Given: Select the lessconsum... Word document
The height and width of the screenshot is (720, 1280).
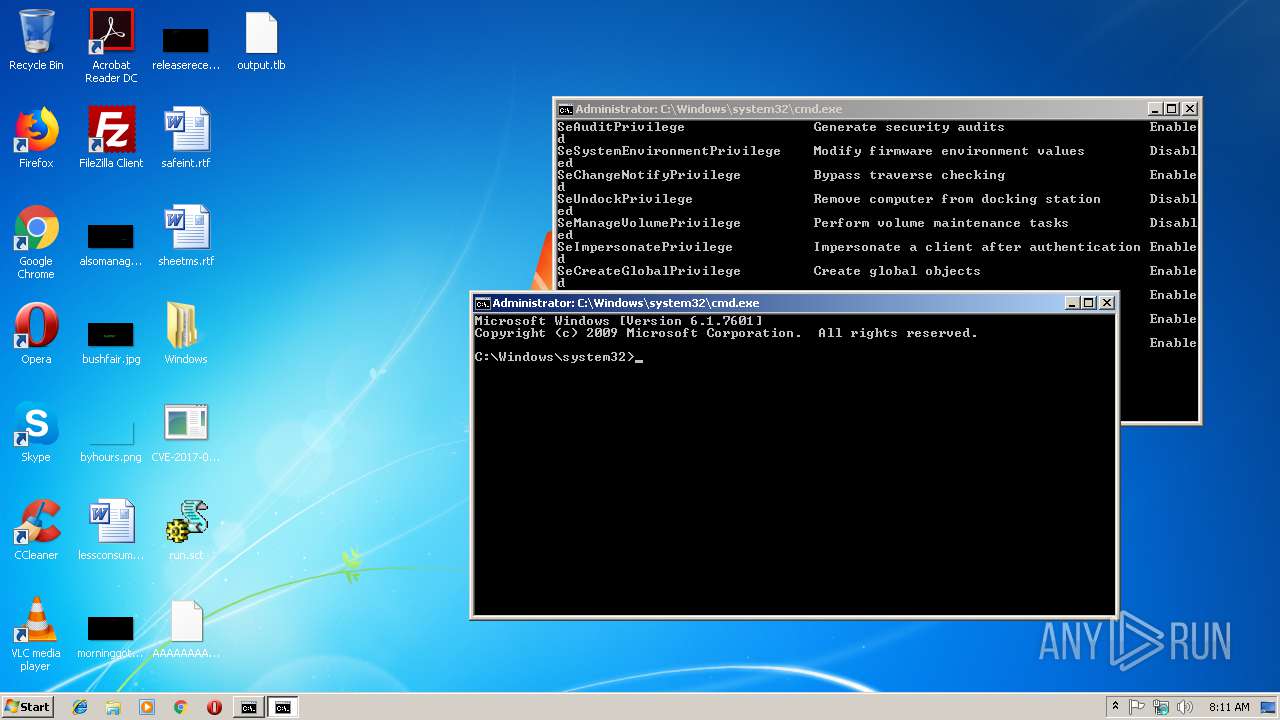Looking at the screenshot, I should click(111, 531).
